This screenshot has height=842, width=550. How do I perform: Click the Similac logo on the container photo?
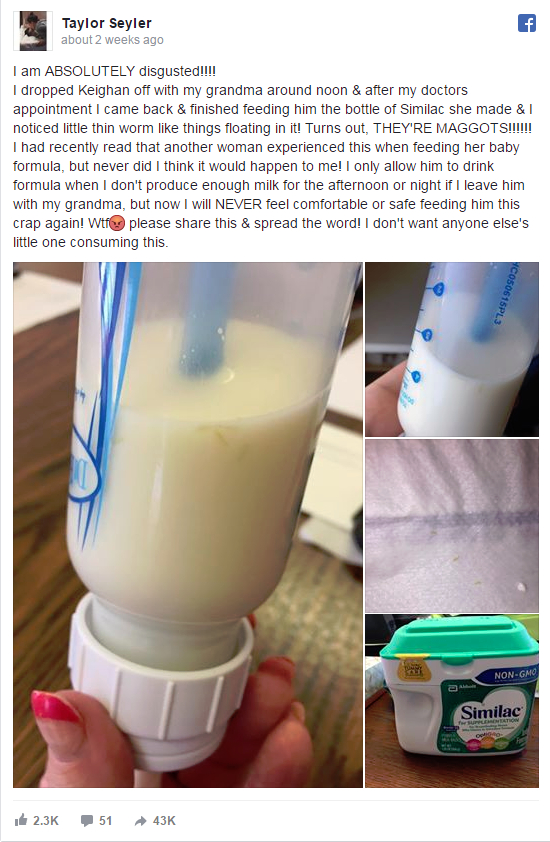click(x=491, y=712)
